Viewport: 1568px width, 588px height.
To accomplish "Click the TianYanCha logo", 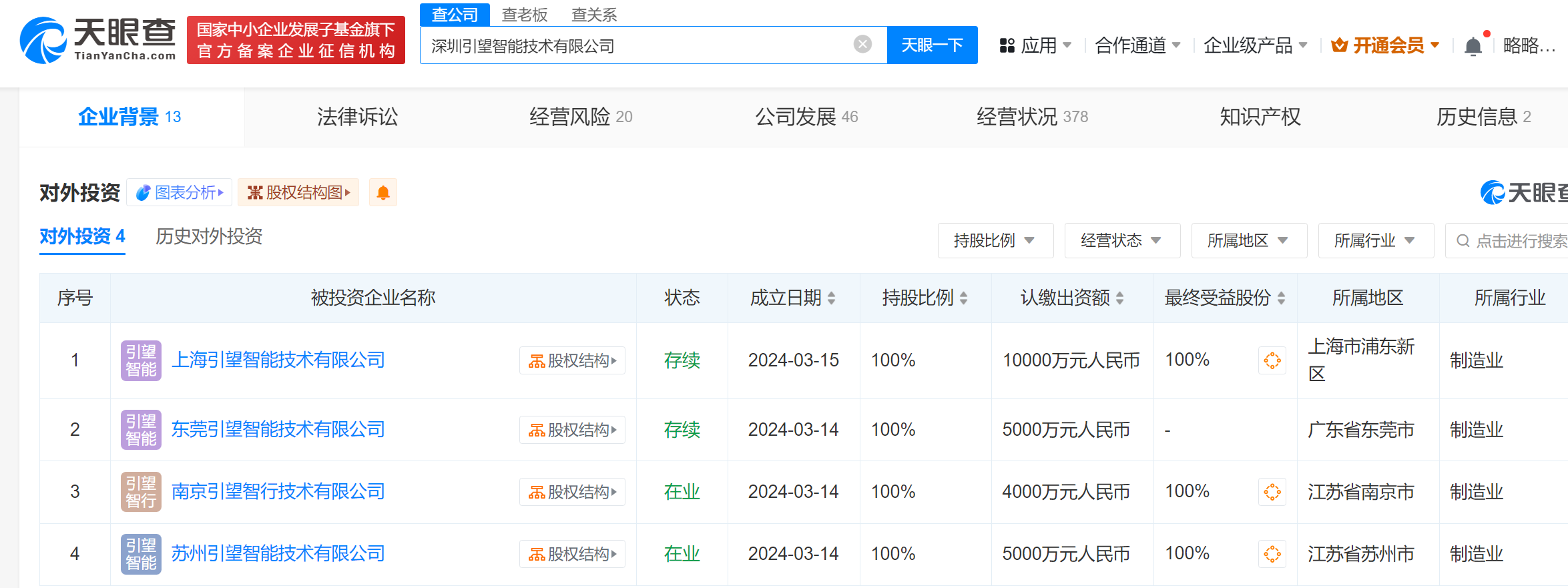I will [99, 40].
